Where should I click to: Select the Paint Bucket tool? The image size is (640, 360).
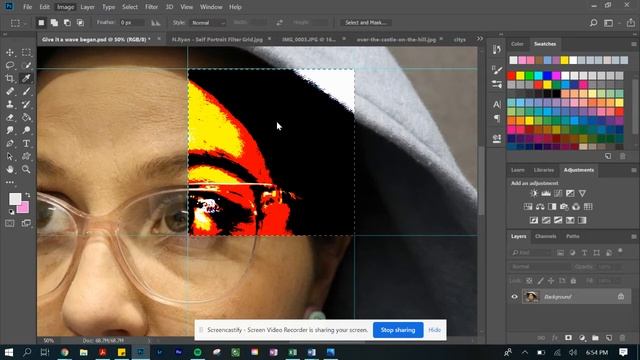coord(26,118)
